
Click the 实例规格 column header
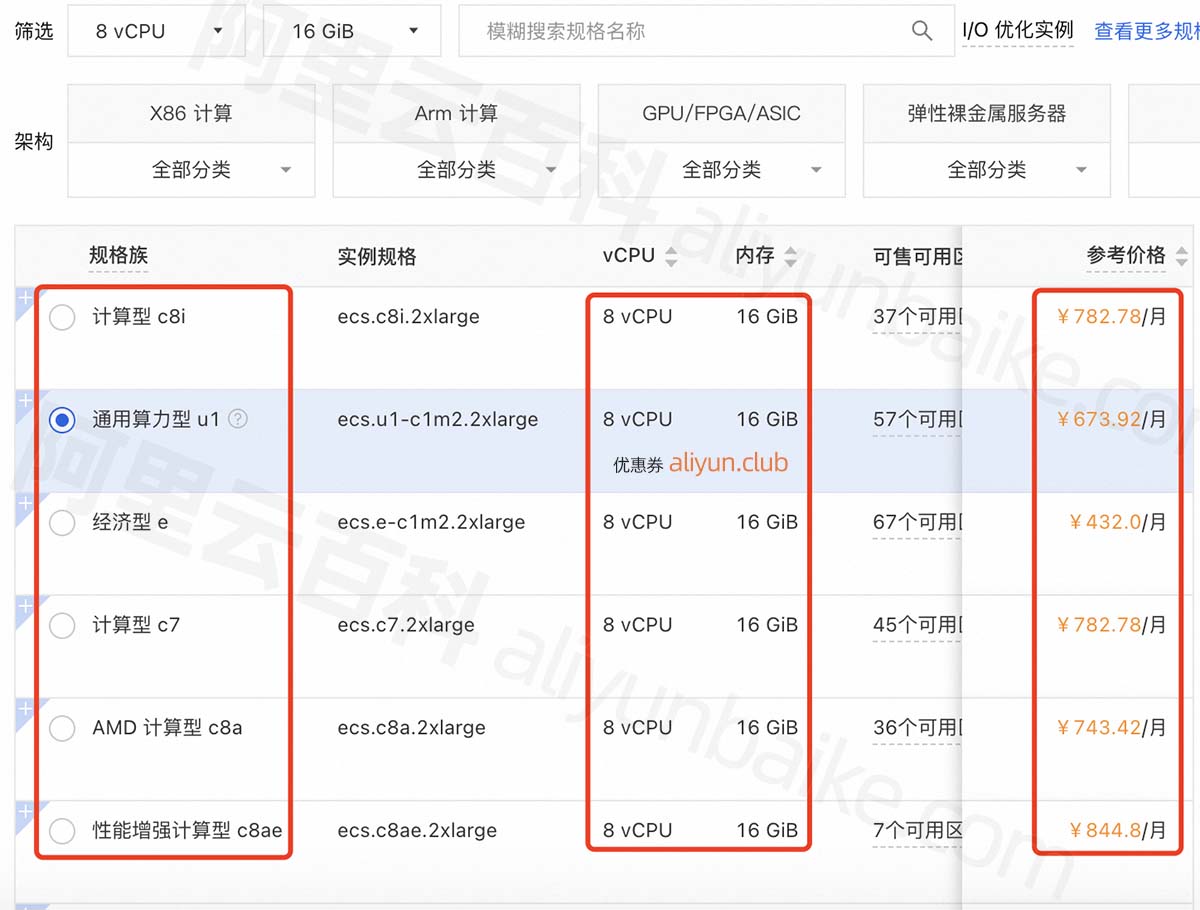(377, 257)
